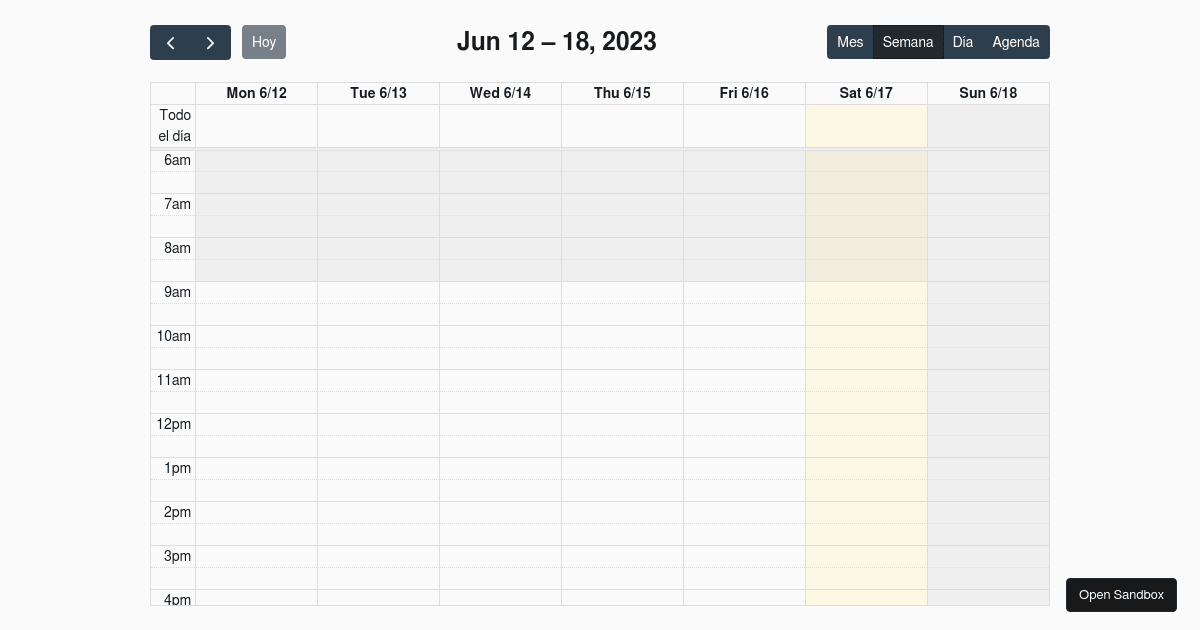Click the highlighted Sat 6/17 column
This screenshot has width=1200, height=630.
866,93
